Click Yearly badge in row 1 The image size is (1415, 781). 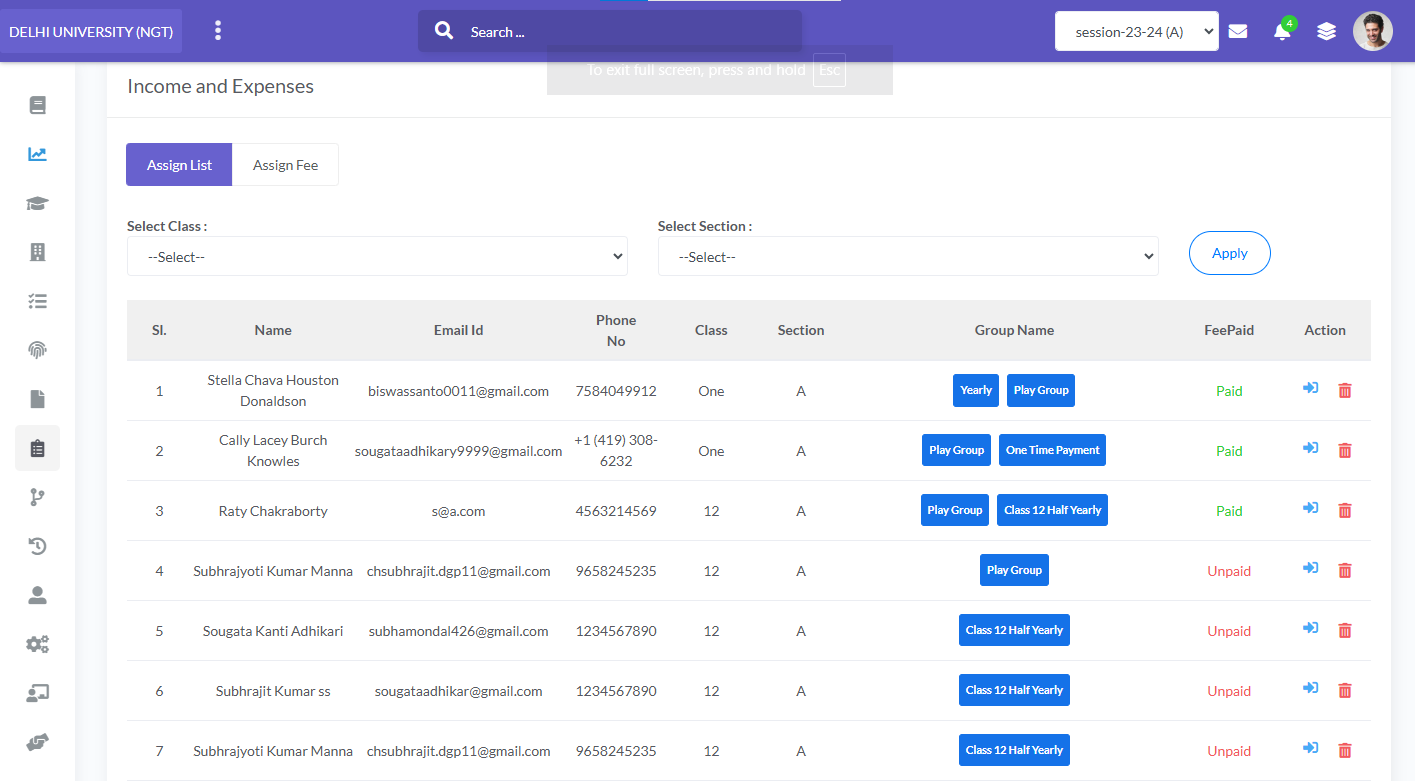pos(976,390)
